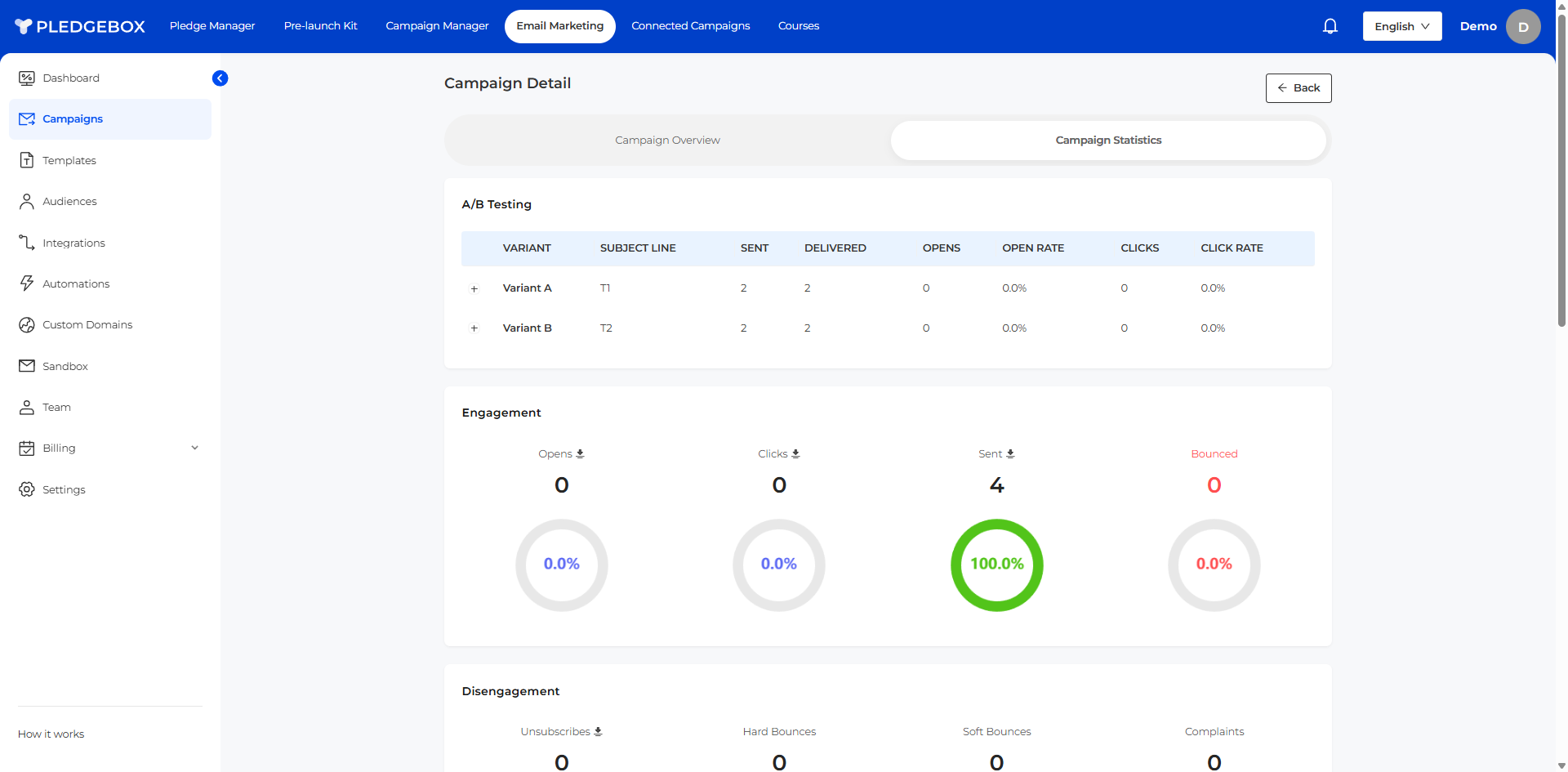Expand the Variant B row
Viewport: 1568px width, 772px height.
474,328
